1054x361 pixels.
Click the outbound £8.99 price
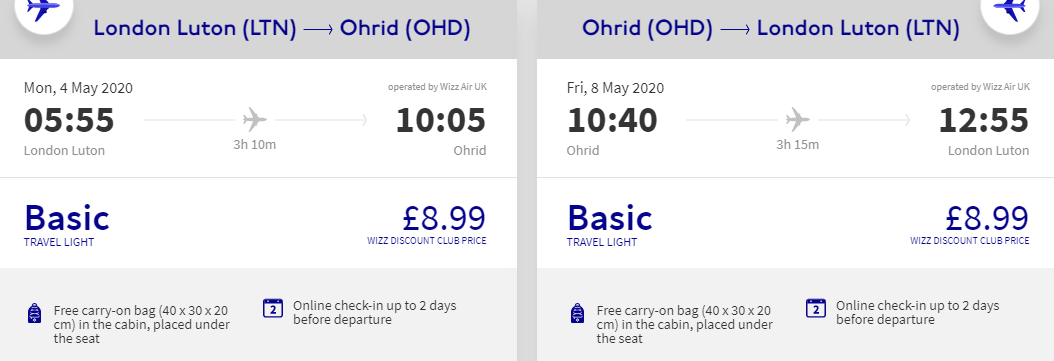(x=444, y=218)
